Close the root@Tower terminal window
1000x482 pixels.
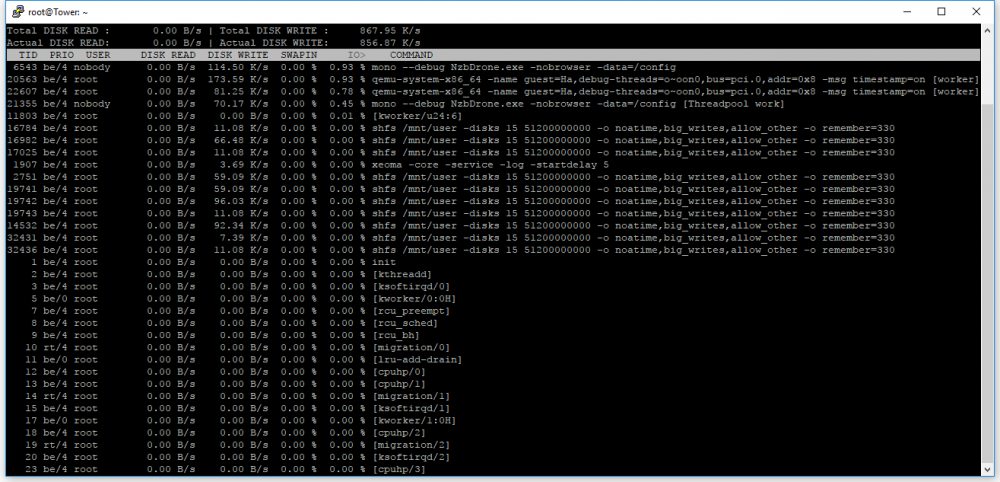[x=976, y=11]
